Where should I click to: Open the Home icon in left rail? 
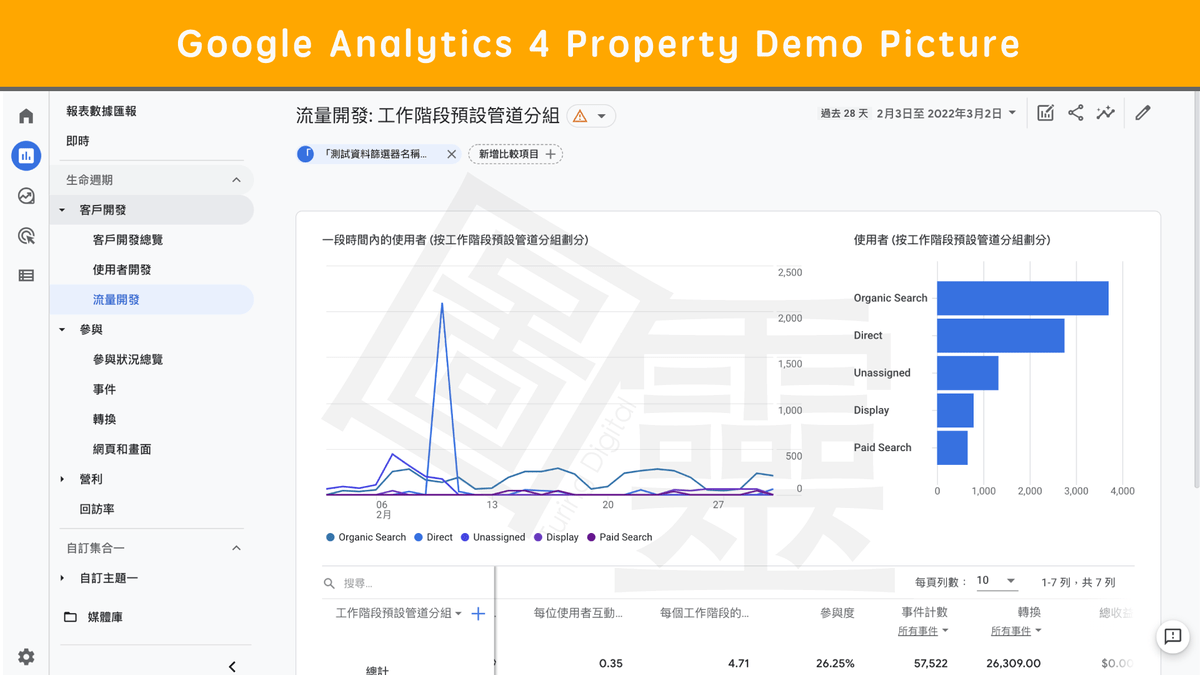pos(26,116)
